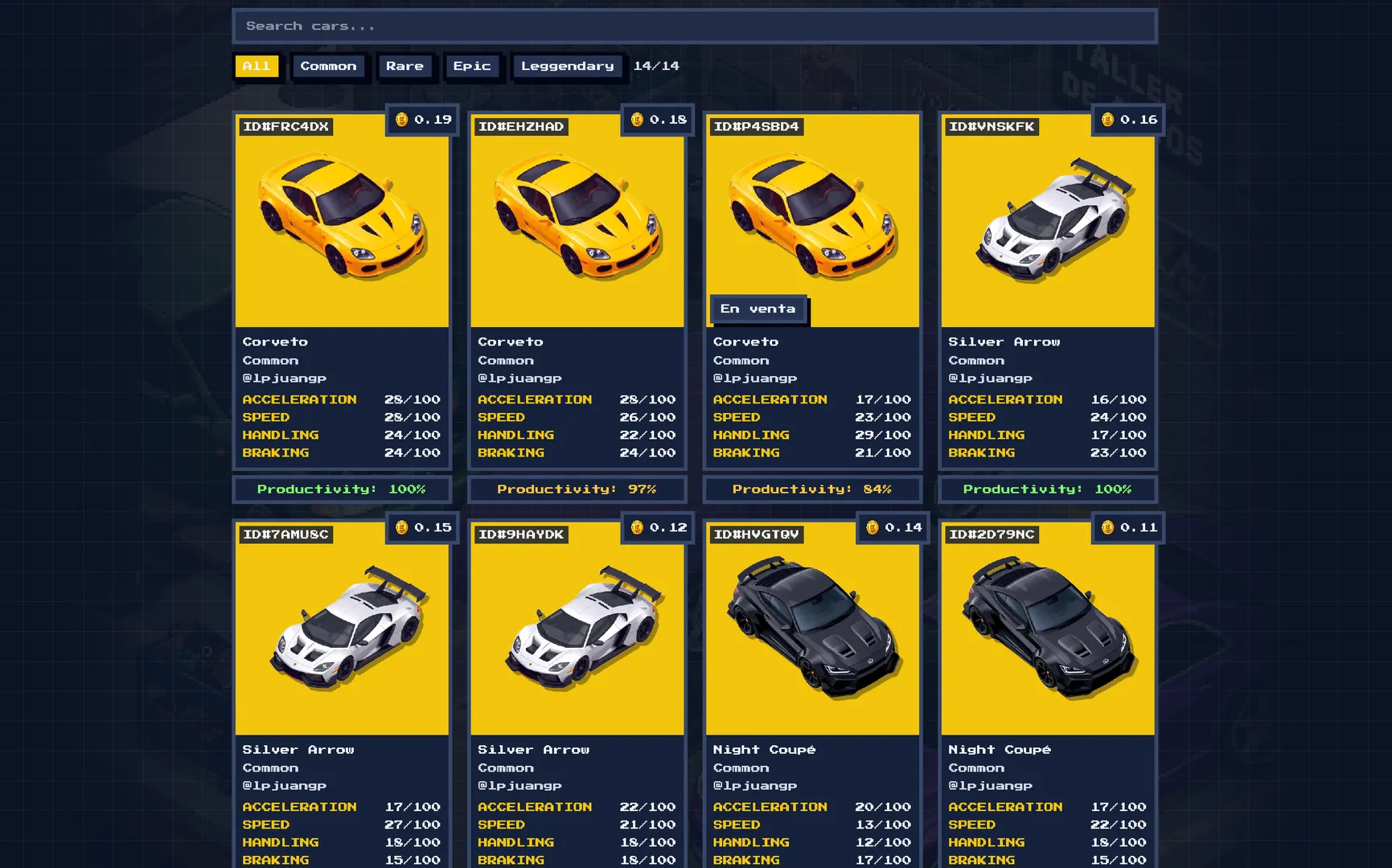Click the En venta badge on ID#P4SBD4
This screenshot has width=1392, height=868.
click(x=758, y=309)
